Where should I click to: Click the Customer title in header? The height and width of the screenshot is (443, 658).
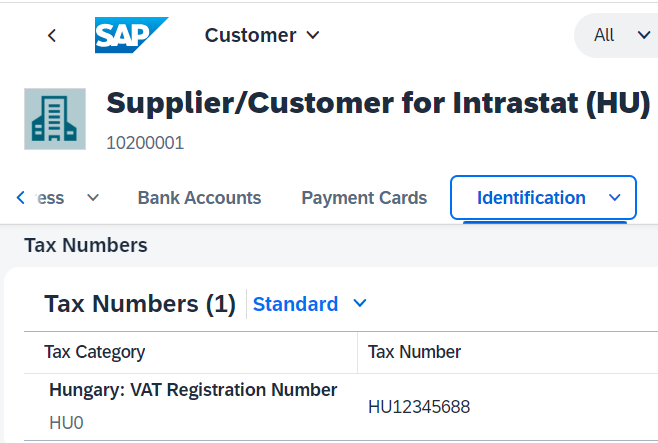pos(251,35)
